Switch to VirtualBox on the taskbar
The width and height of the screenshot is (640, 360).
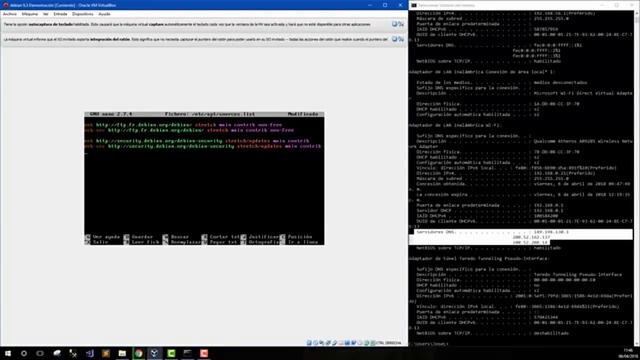155,353
